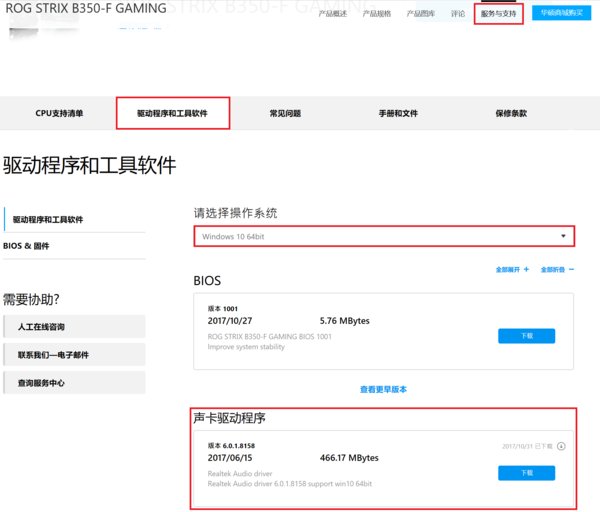Image resolution: width=600 pixels, height=512 pixels.
Task: Open the Windows 10 64bit OS dropdown
Action: pyautogui.click(x=384, y=236)
